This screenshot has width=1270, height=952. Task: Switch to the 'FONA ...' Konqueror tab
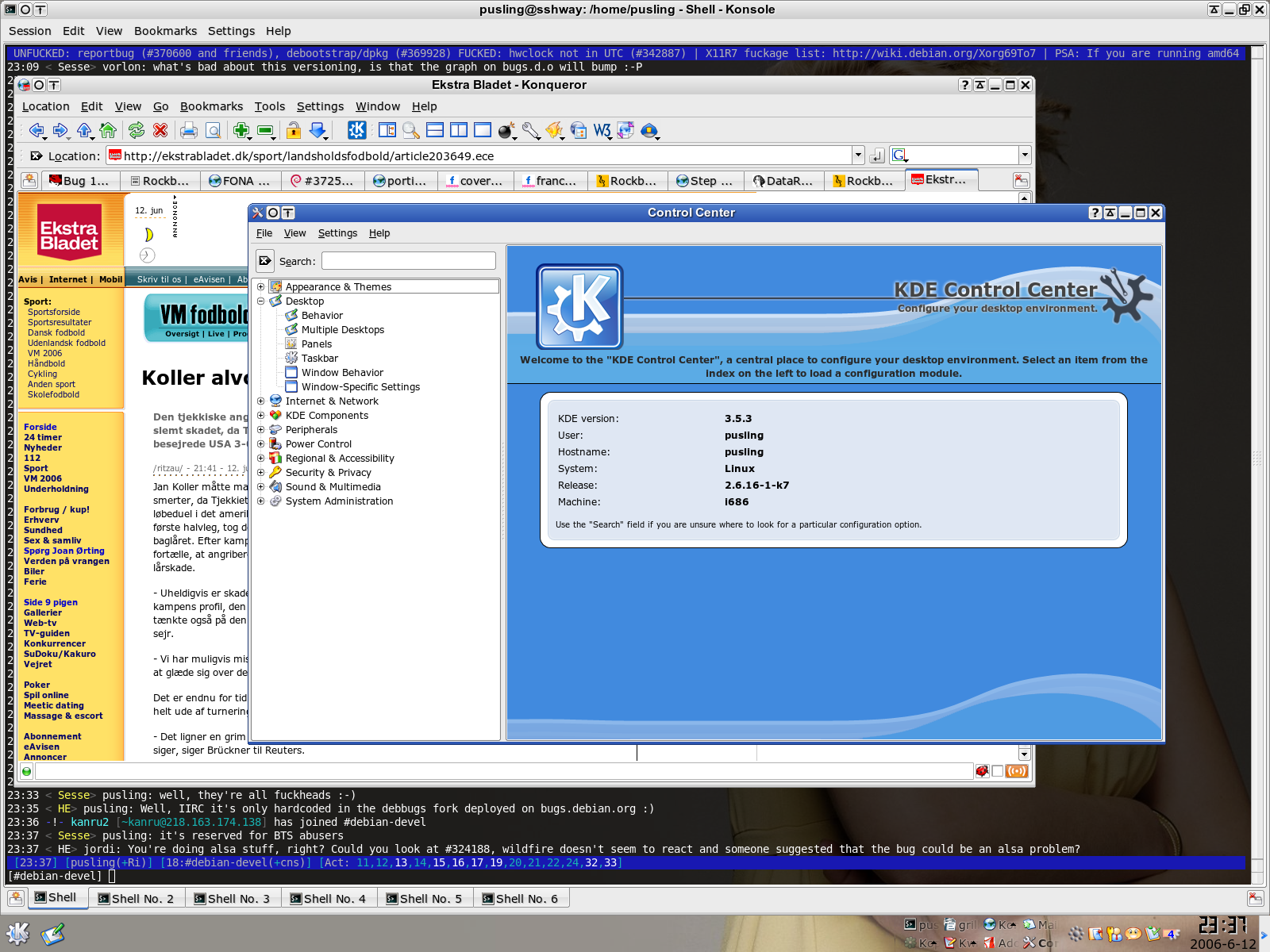click(x=241, y=181)
